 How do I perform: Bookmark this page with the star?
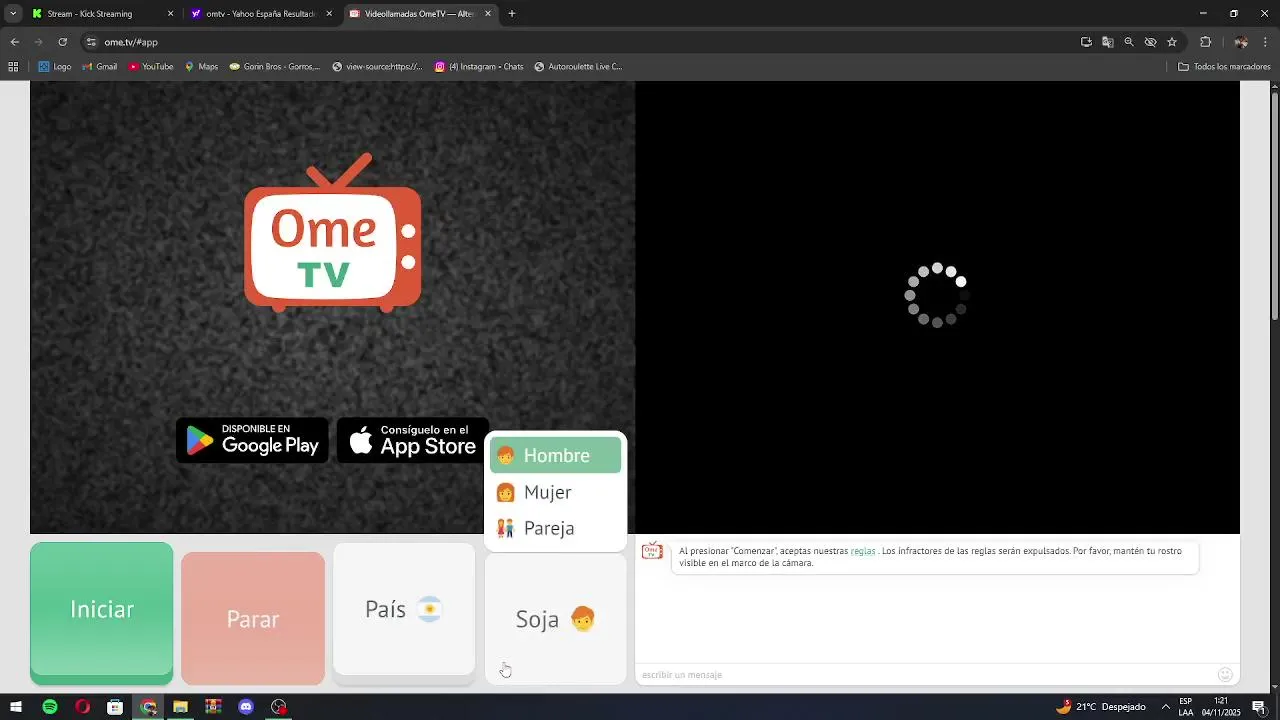click(1172, 42)
